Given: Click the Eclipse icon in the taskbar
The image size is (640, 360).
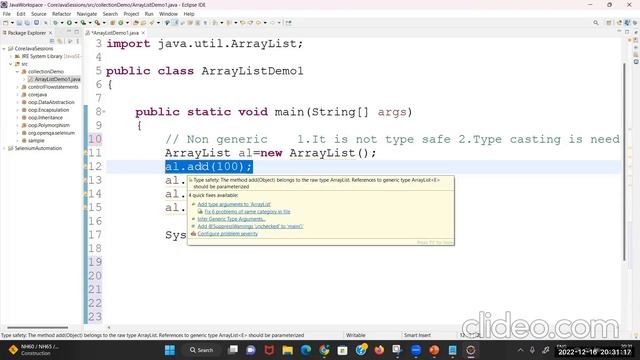Looking at the screenshot, I should coord(471,350).
